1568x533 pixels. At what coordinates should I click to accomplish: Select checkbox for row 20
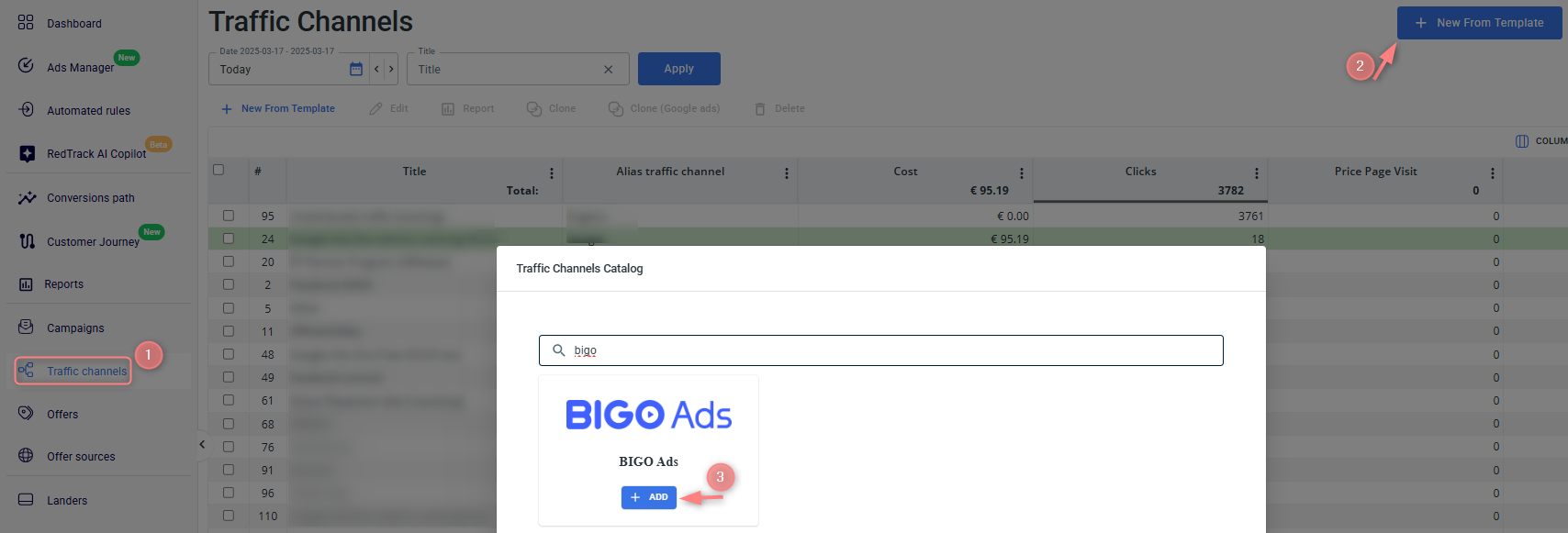229,261
